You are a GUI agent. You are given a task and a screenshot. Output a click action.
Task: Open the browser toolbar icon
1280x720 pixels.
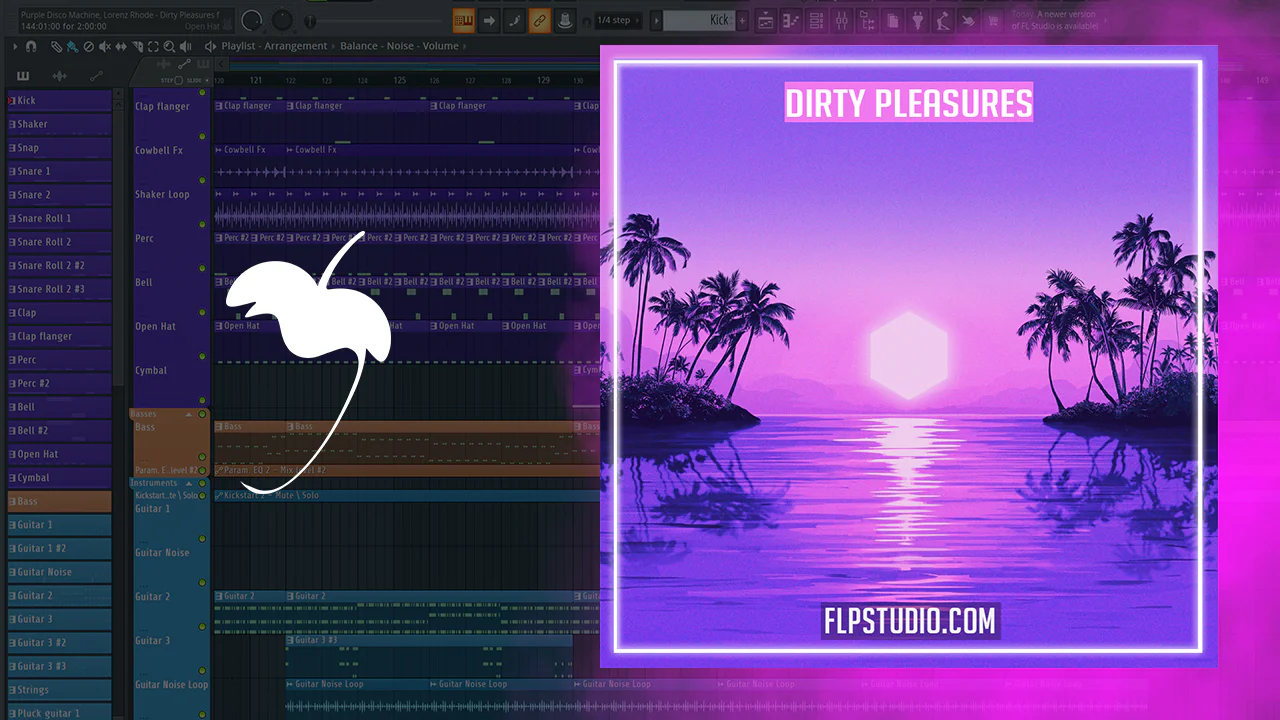[x=866, y=20]
